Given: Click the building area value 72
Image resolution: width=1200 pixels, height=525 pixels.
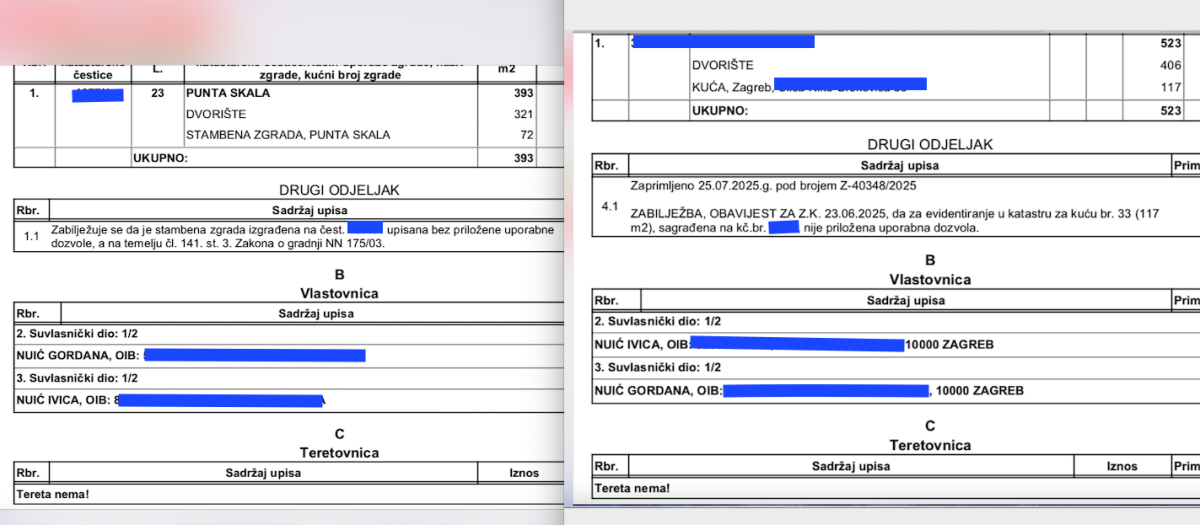Looking at the screenshot, I should [526, 134].
